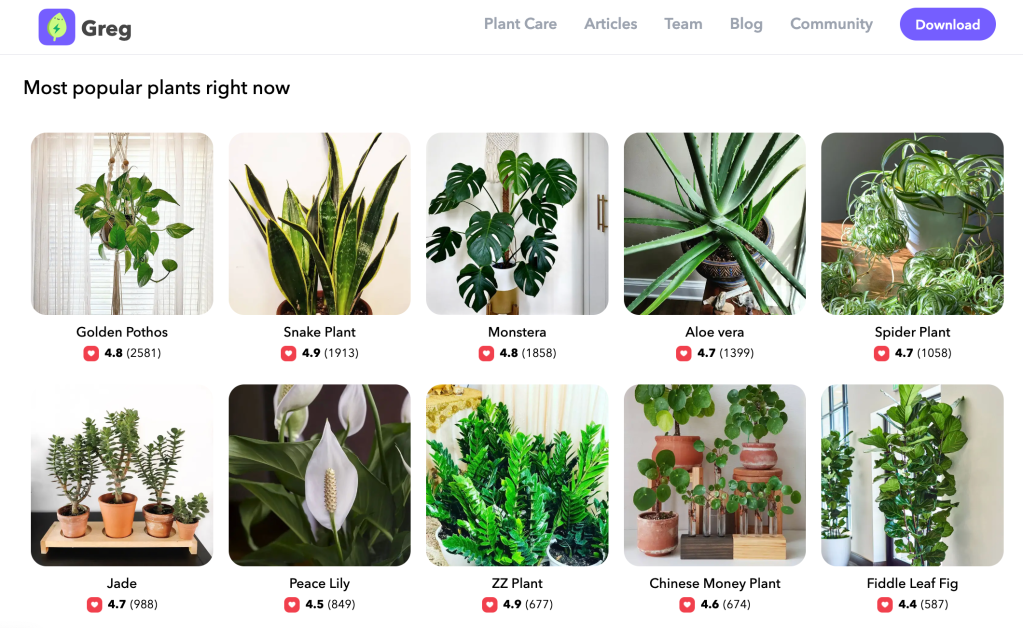
Task: Click the heart icon under Peace Lily
Action: pyautogui.click(x=291, y=604)
